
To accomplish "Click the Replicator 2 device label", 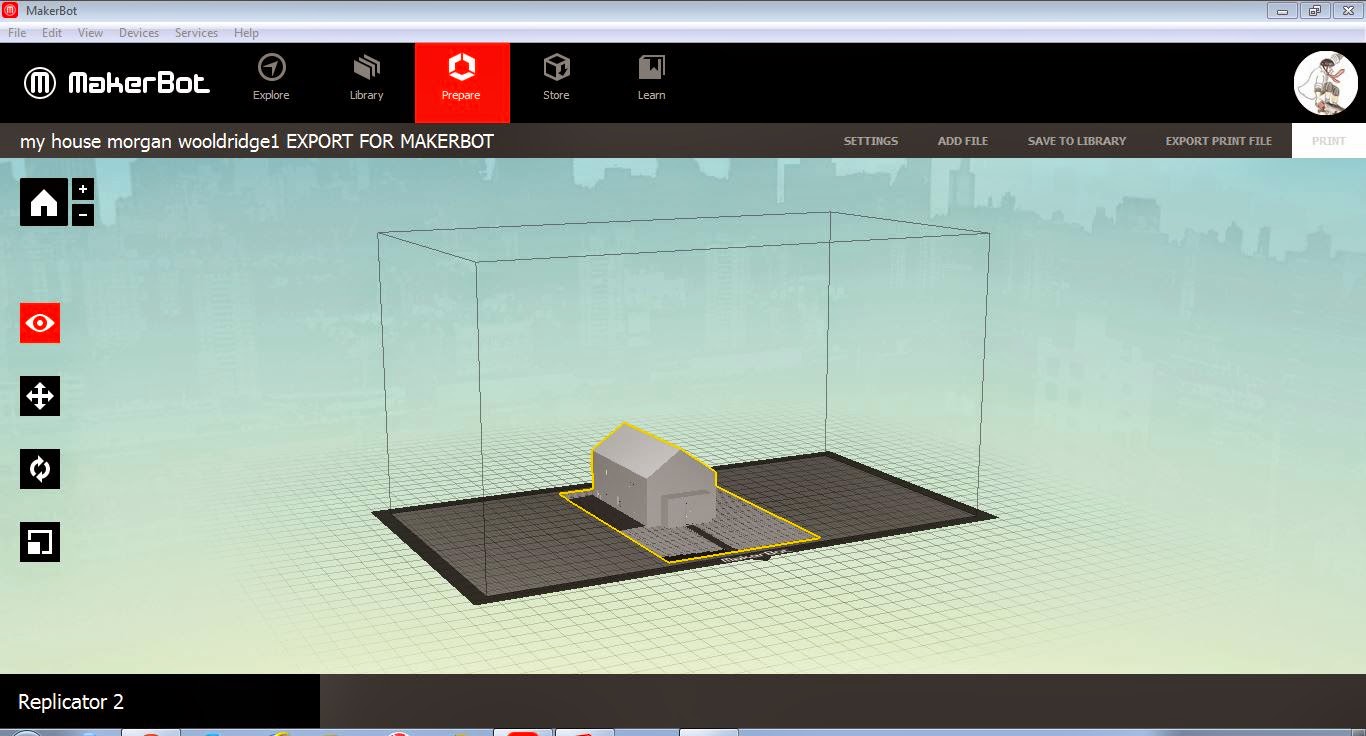I will pos(71,702).
